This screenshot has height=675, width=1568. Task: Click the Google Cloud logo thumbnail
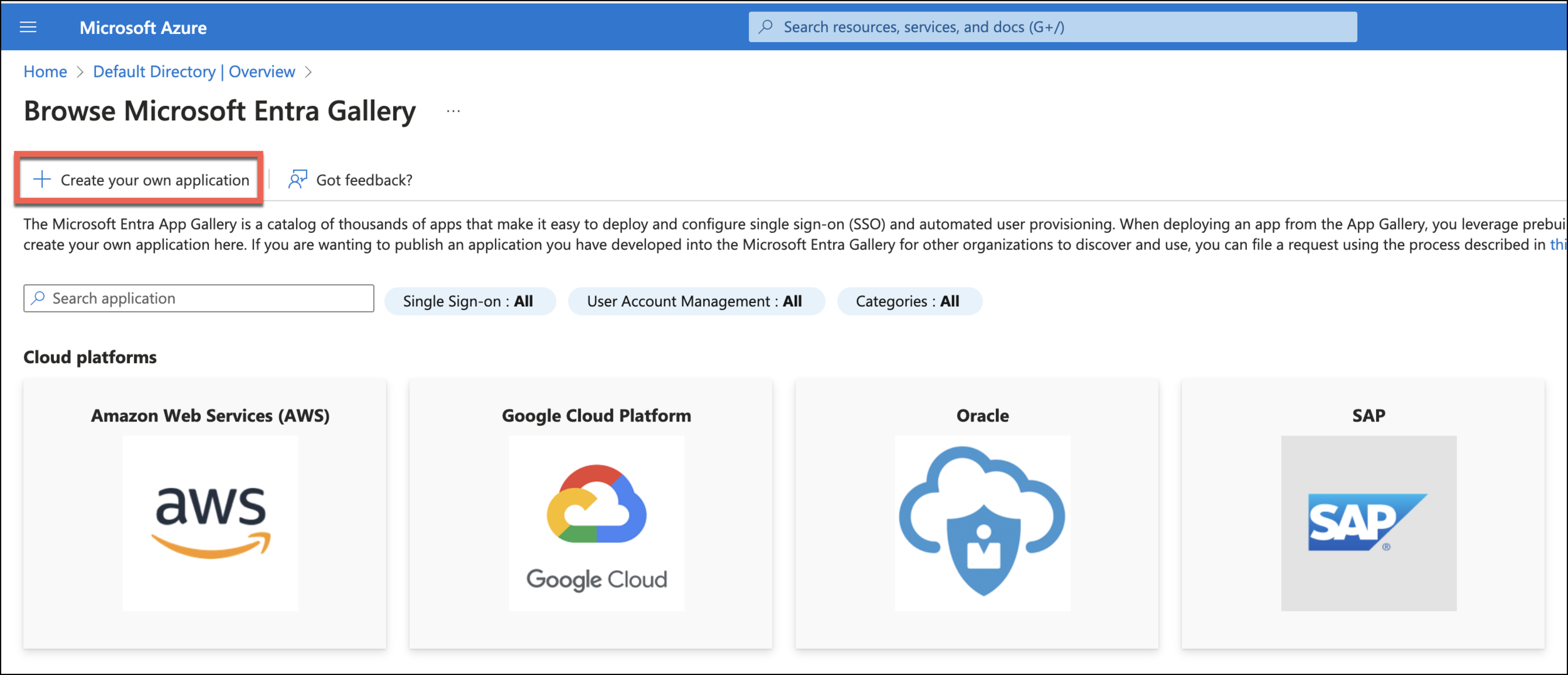[x=596, y=523]
